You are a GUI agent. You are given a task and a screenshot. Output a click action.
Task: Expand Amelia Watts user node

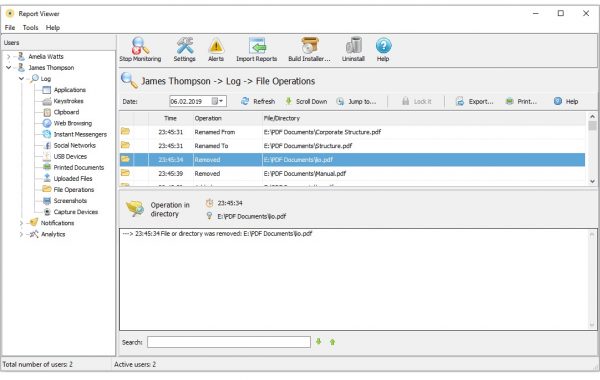point(8,57)
